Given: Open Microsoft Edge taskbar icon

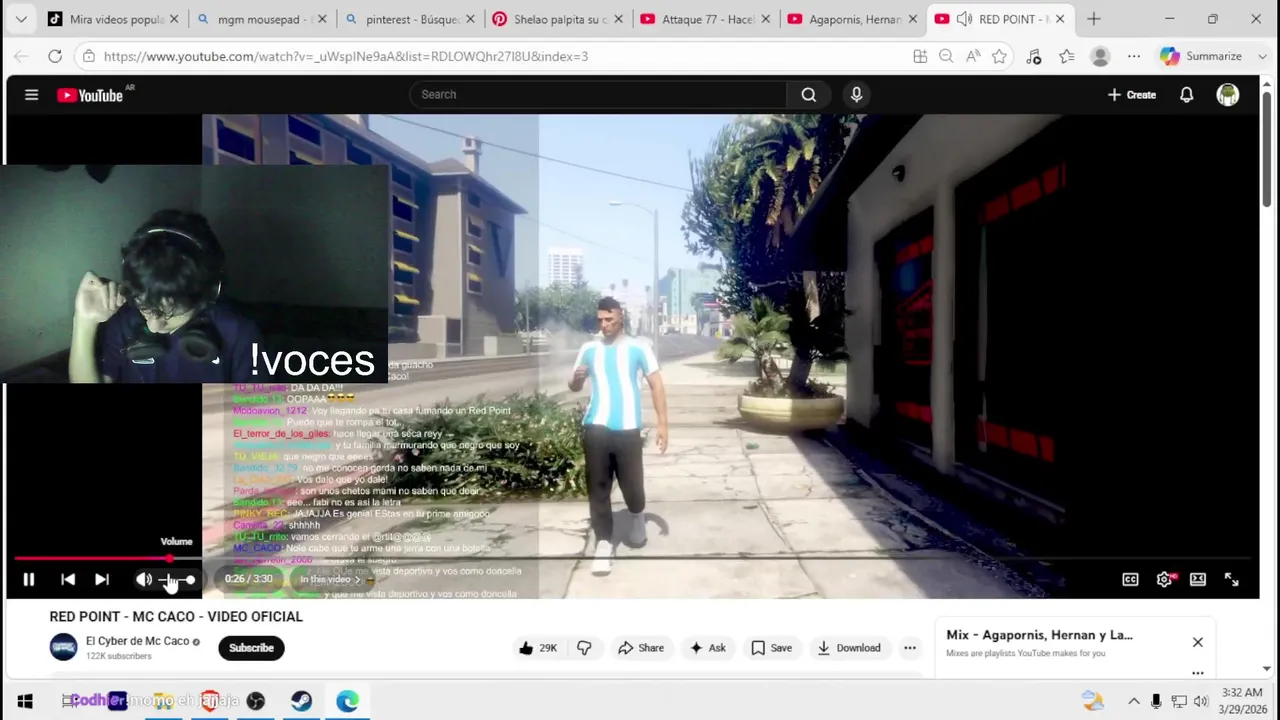Looking at the screenshot, I should pos(347,701).
